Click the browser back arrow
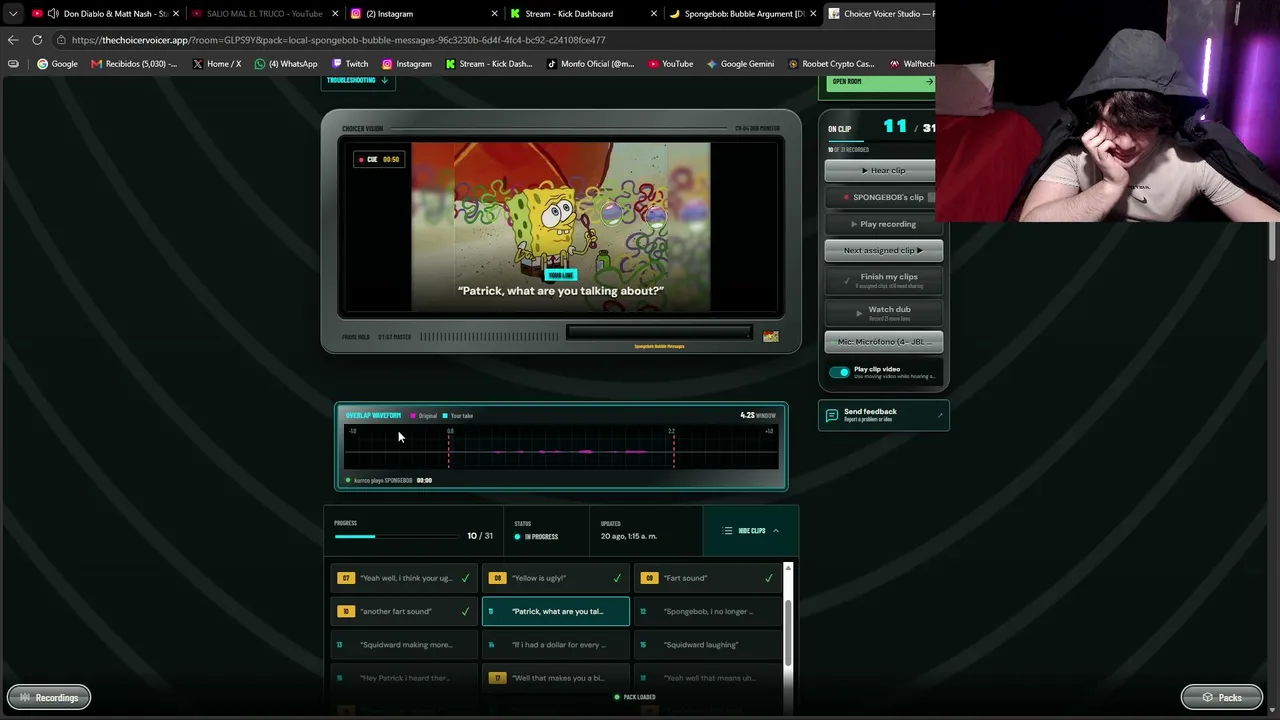1280x720 pixels. [13, 40]
